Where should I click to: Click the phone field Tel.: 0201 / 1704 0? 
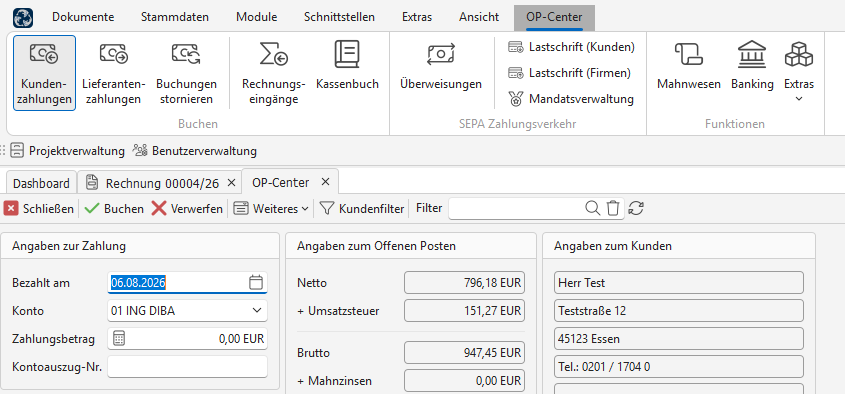tap(678, 367)
